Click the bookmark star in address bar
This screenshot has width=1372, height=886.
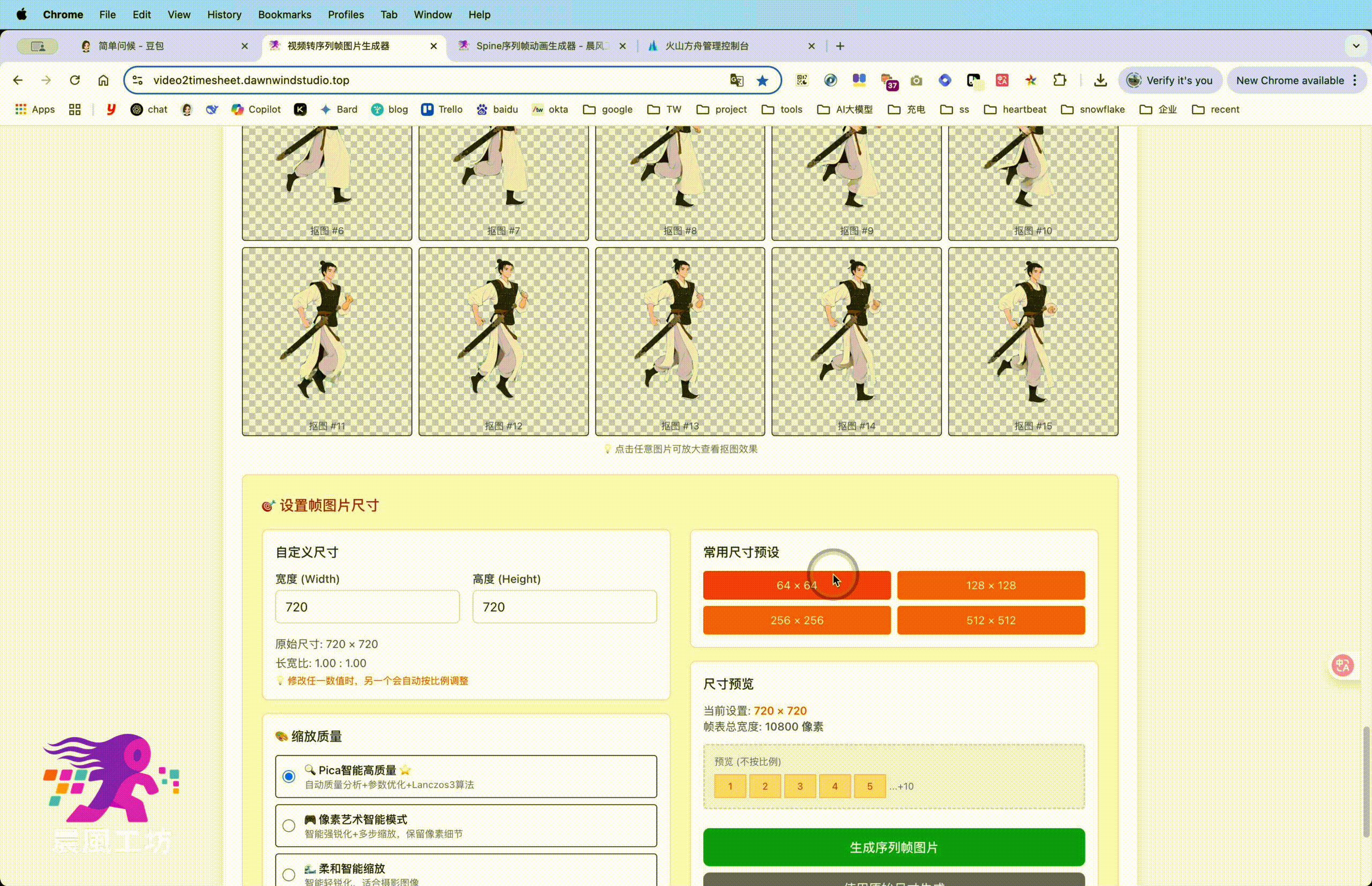pos(763,80)
